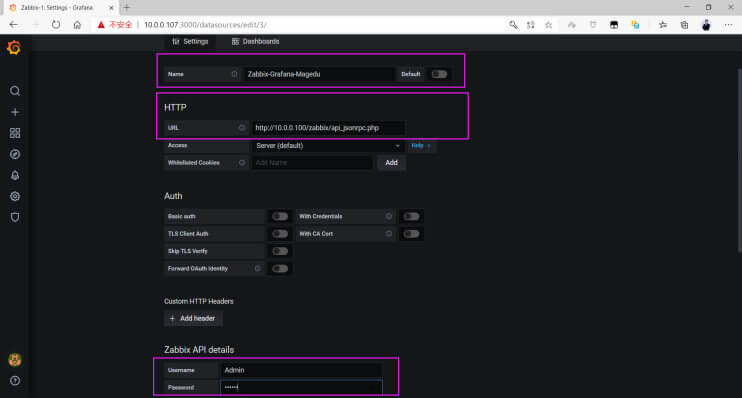The image size is (742, 398).
Task: Click the Whitelisted Cookies Add Name field
Action: (x=312, y=162)
